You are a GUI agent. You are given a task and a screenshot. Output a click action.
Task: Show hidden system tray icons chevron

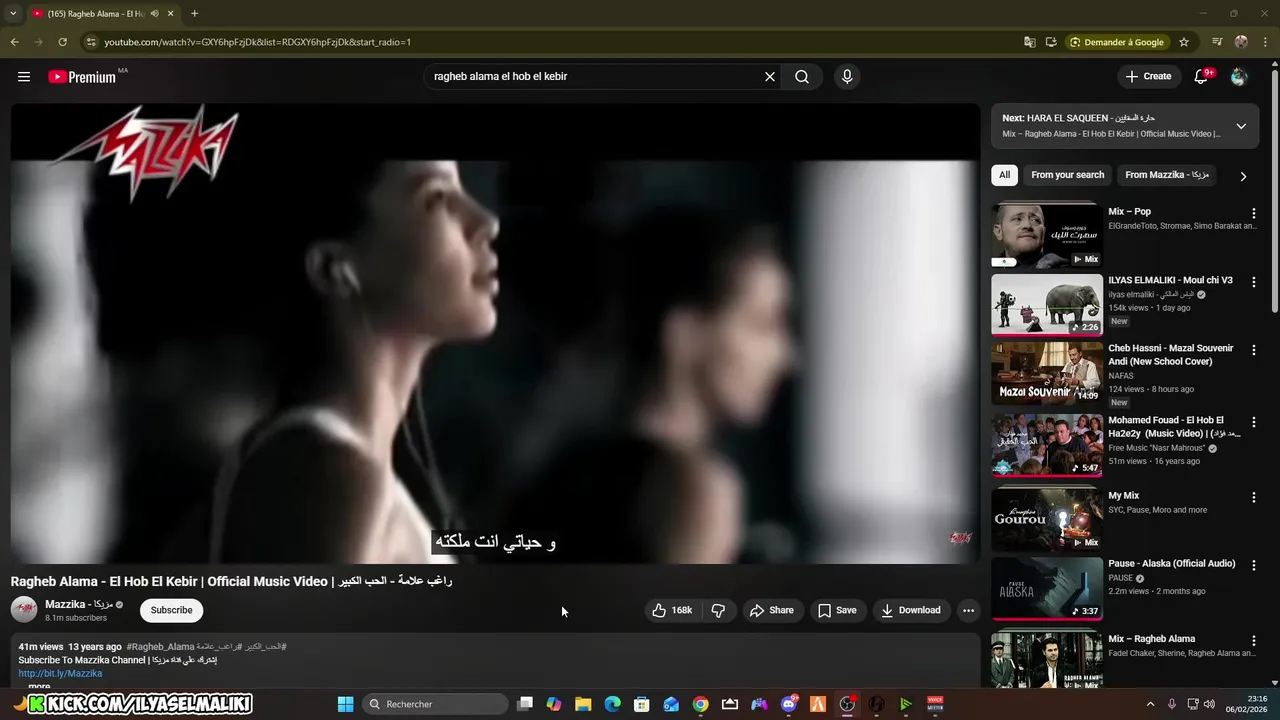[1150, 704]
